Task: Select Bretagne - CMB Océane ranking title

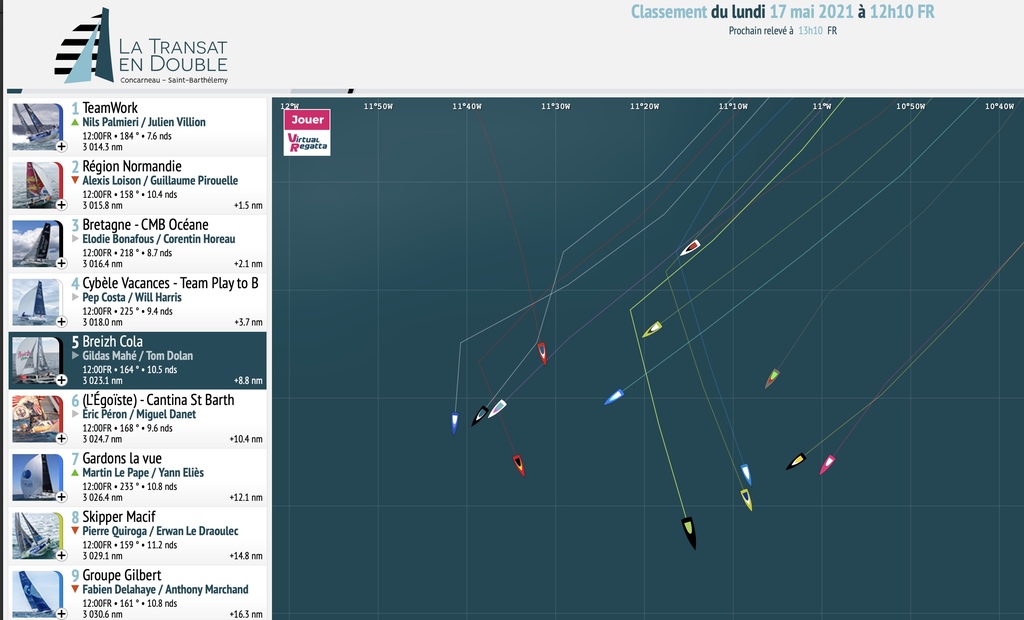Action: pyautogui.click(x=145, y=225)
